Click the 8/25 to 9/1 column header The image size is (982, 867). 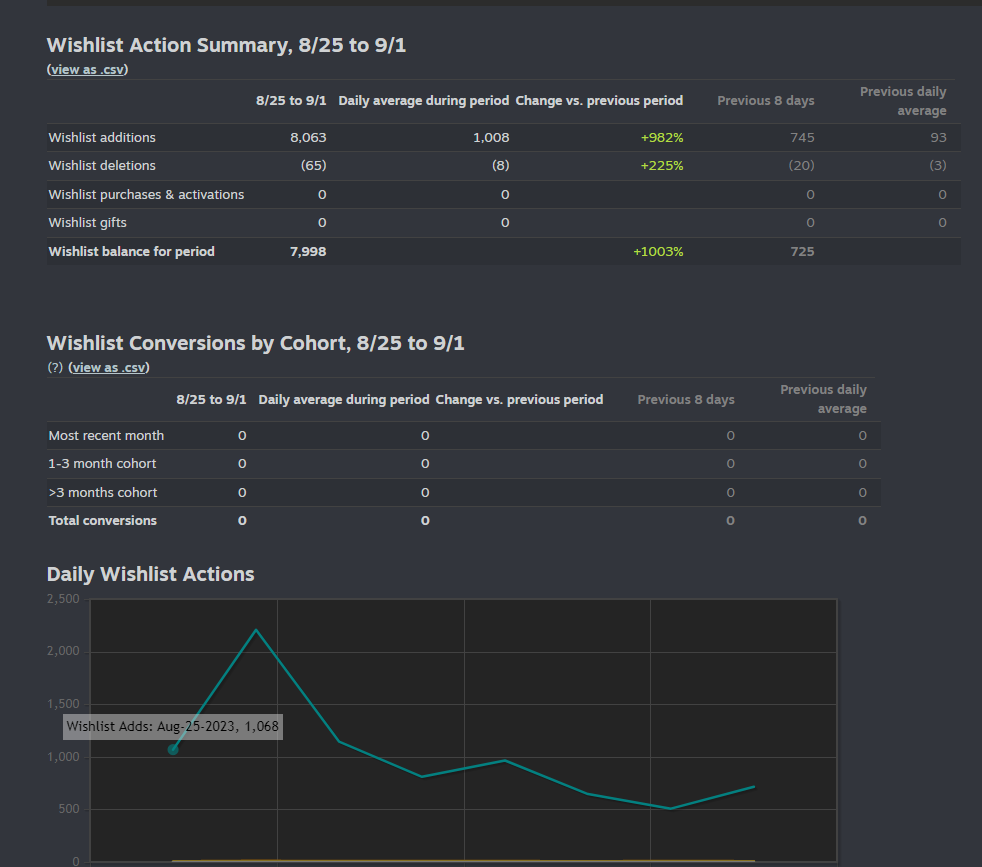click(291, 100)
